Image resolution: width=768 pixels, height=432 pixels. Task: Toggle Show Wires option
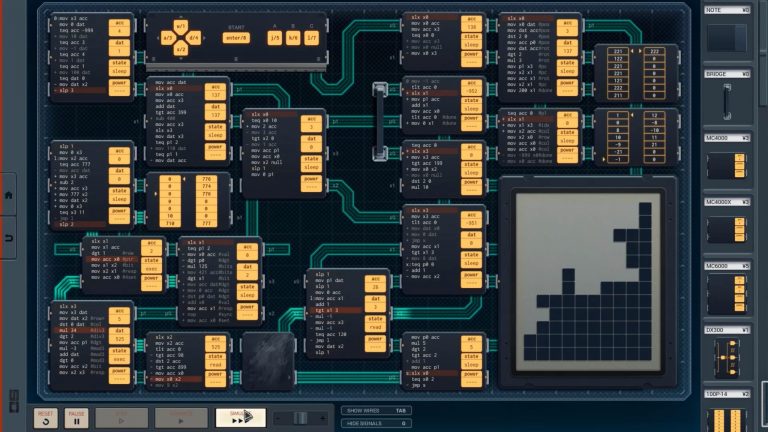[376, 410]
